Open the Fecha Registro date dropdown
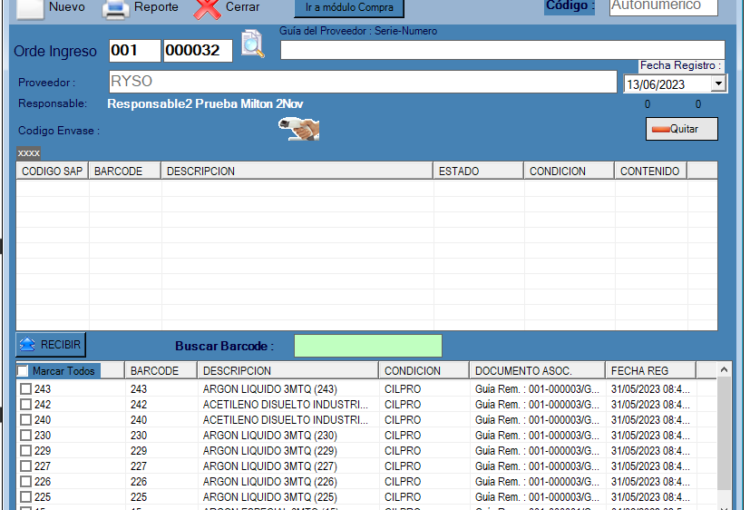750x510 pixels. pos(718,85)
